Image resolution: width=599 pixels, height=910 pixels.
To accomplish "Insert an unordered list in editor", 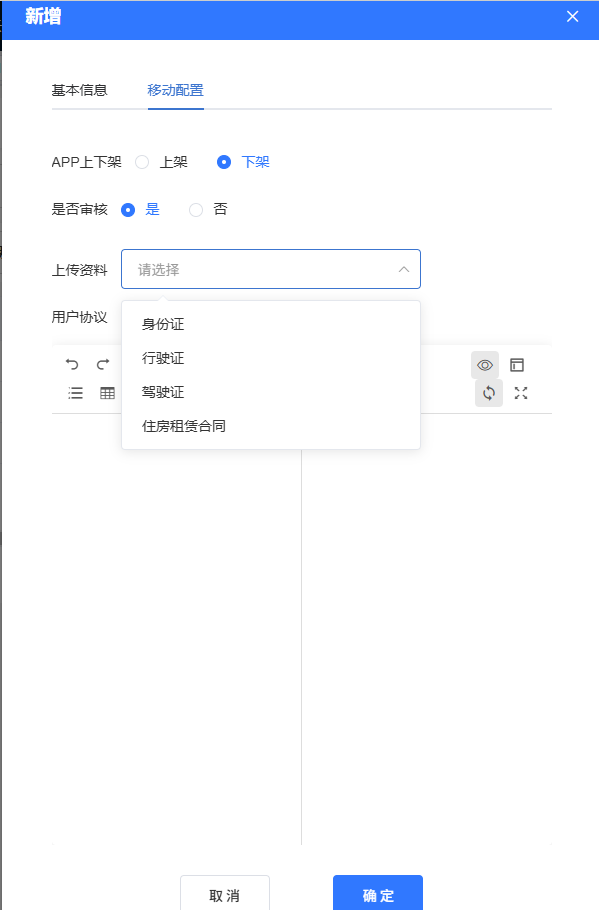I will [75, 393].
